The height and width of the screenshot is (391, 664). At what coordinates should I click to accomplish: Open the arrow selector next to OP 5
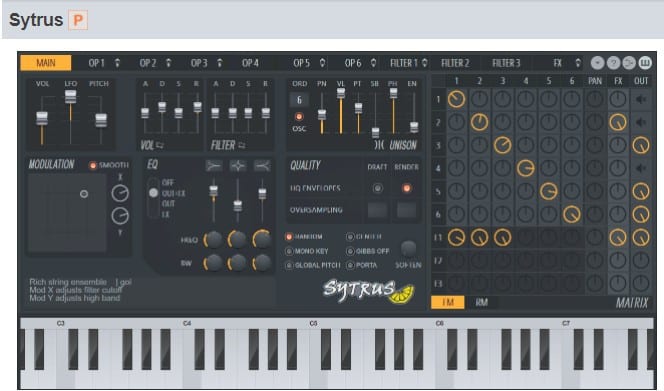coord(322,63)
